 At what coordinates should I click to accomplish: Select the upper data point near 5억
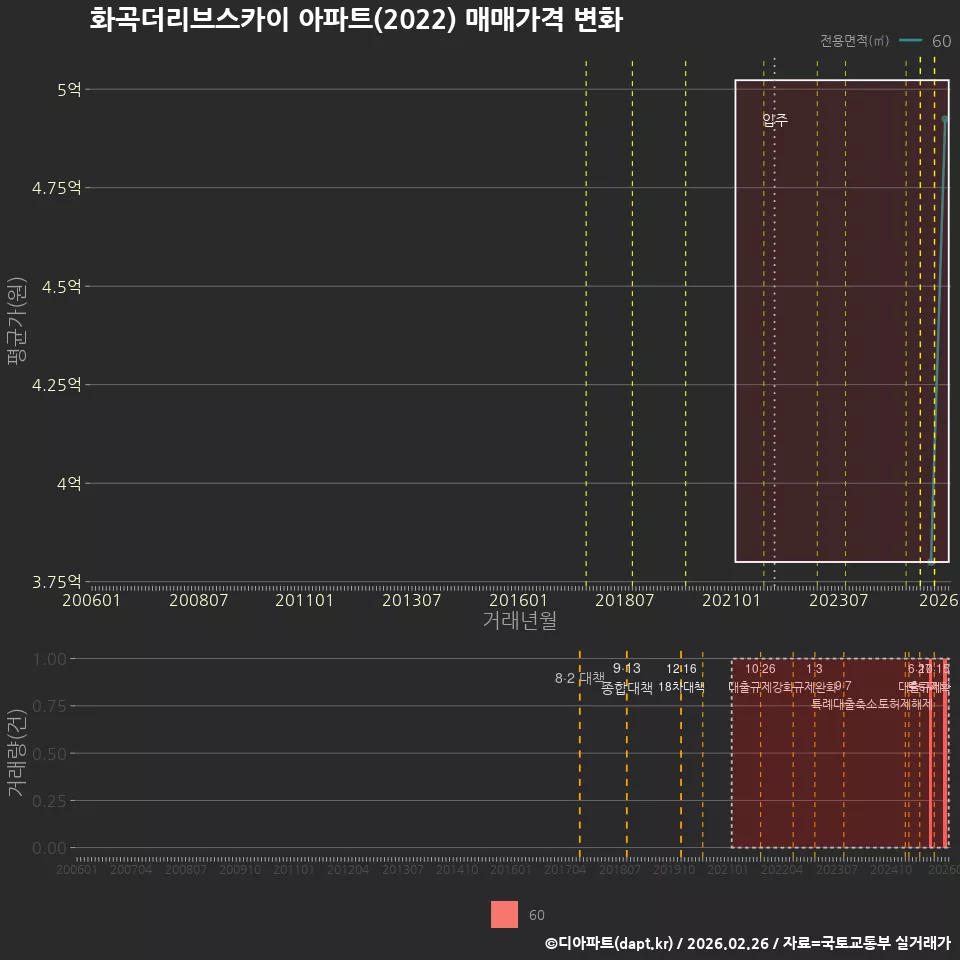pos(945,119)
